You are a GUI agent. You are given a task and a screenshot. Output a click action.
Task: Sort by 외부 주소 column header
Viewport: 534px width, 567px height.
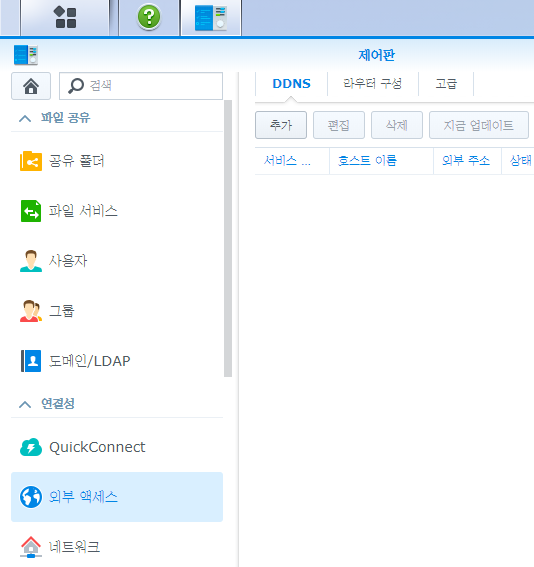click(467, 161)
